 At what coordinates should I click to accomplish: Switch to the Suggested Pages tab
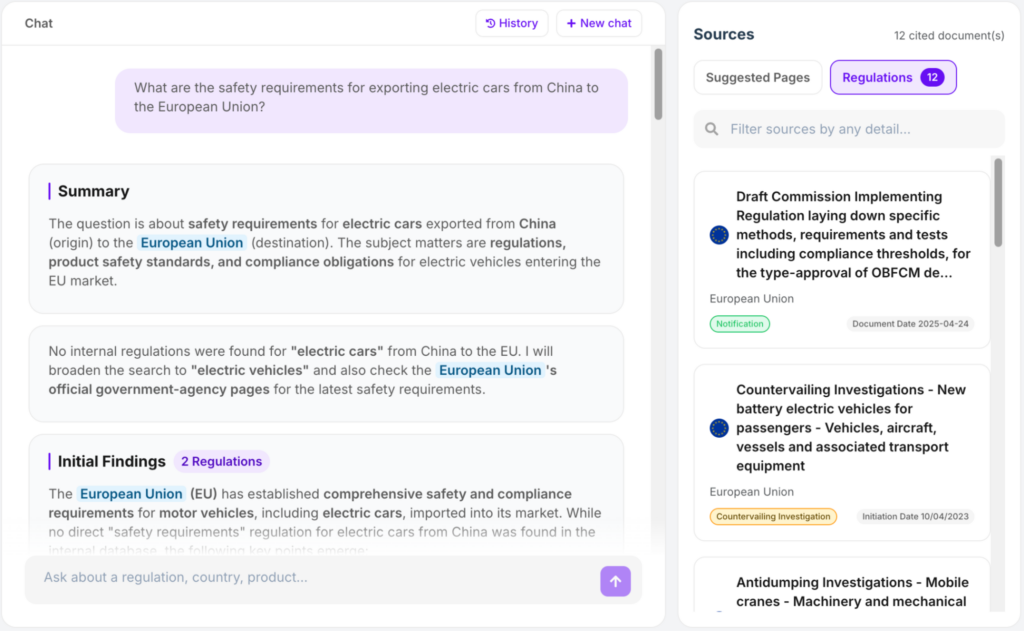pos(758,77)
